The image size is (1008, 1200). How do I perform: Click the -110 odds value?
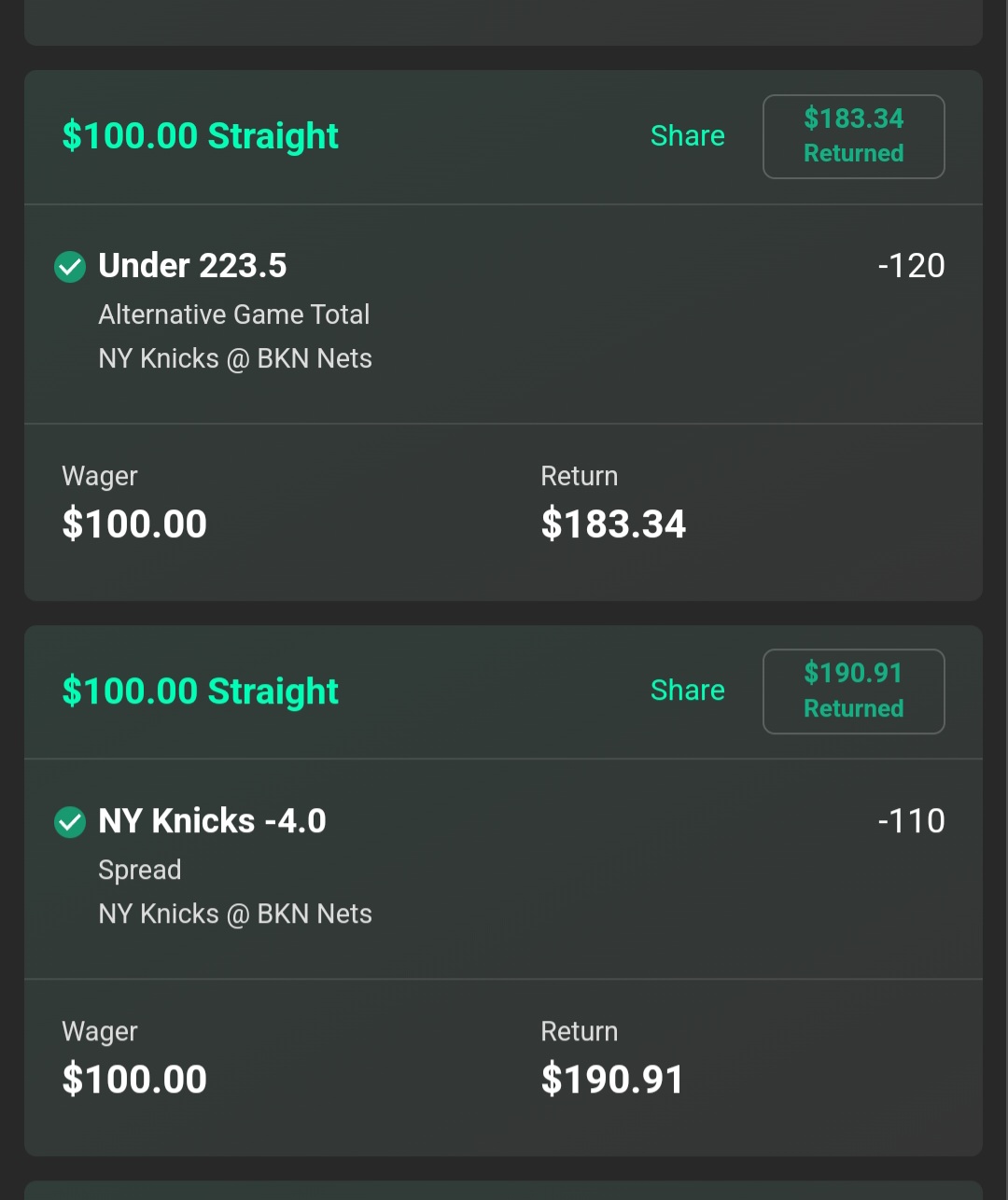pyautogui.click(x=911, y=821)
